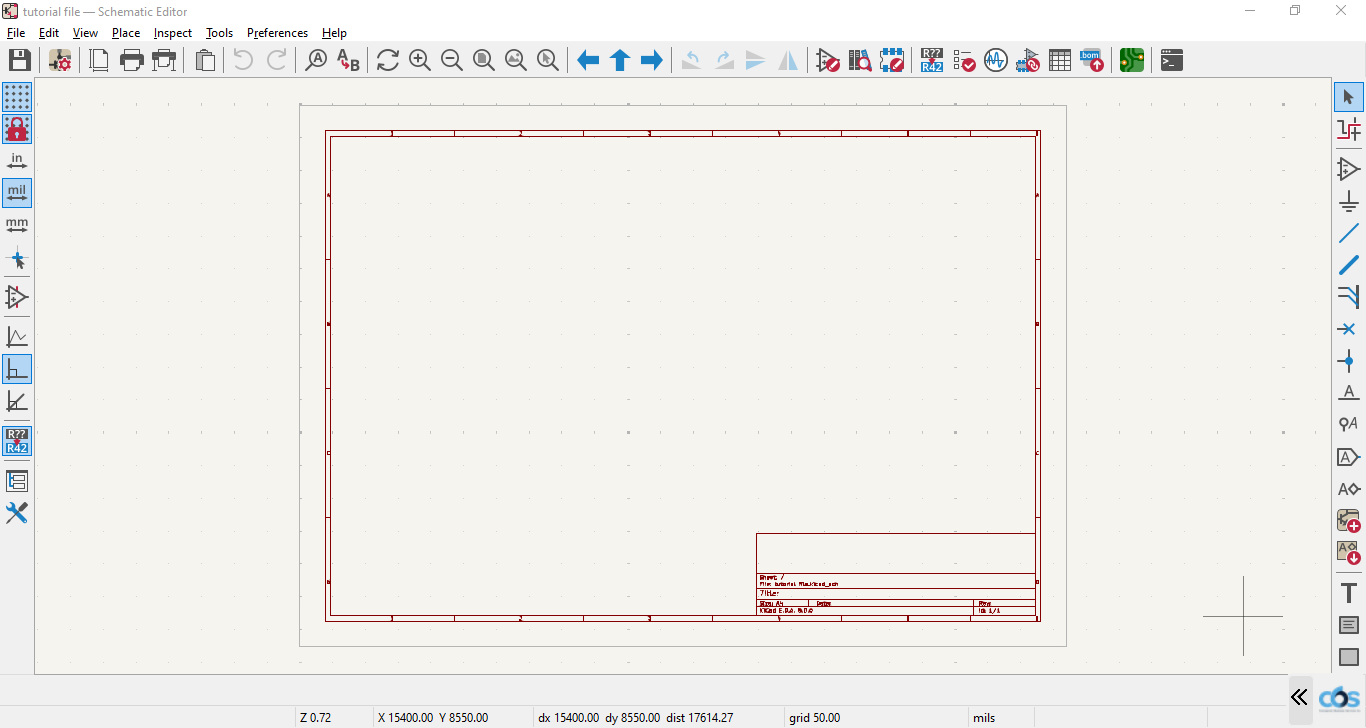Select the Bus drawing tool
This screenshot has height=728, width=1366.
pyautogui.click(x=1349, y=265)
